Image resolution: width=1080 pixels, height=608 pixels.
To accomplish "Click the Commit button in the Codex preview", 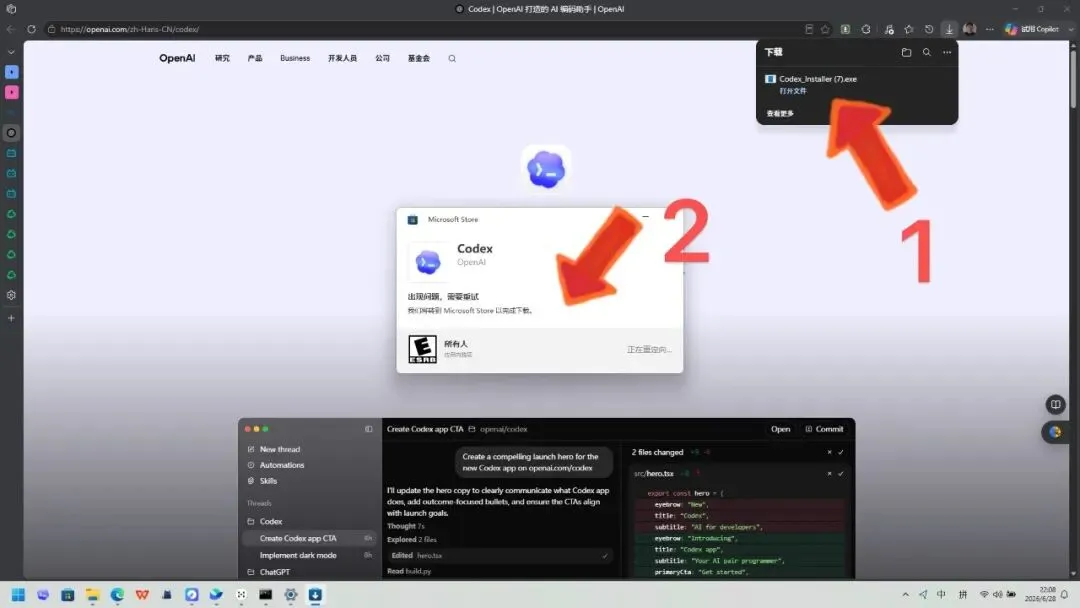I will (824, 429).
